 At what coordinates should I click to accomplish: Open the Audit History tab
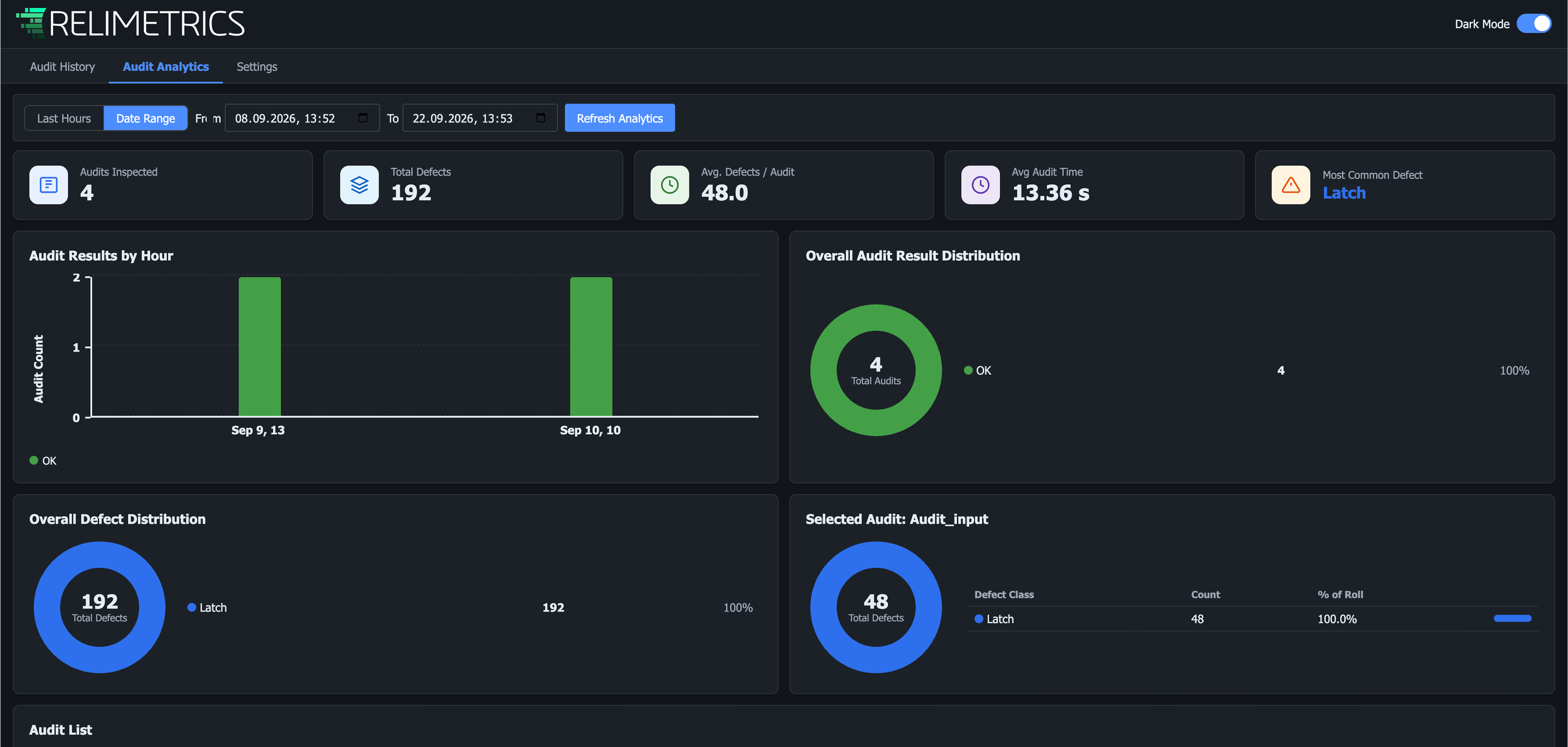[62, 66]
